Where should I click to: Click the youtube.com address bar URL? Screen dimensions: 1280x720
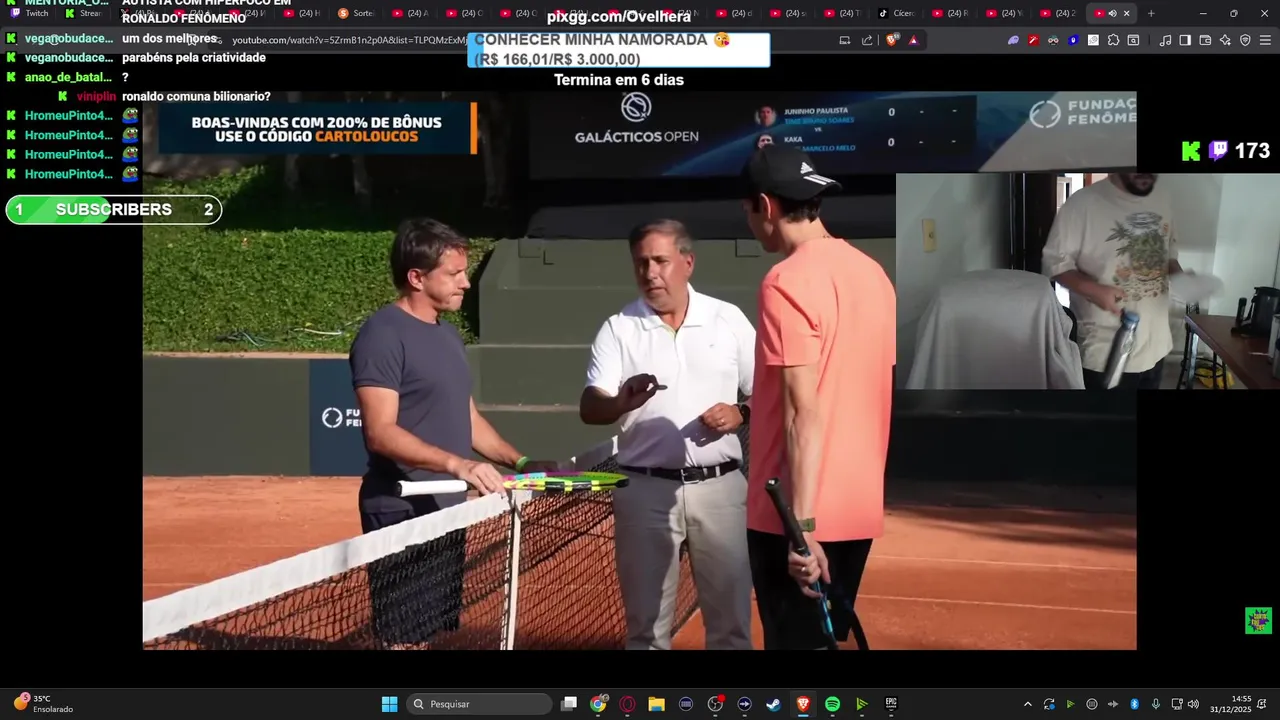349,40
